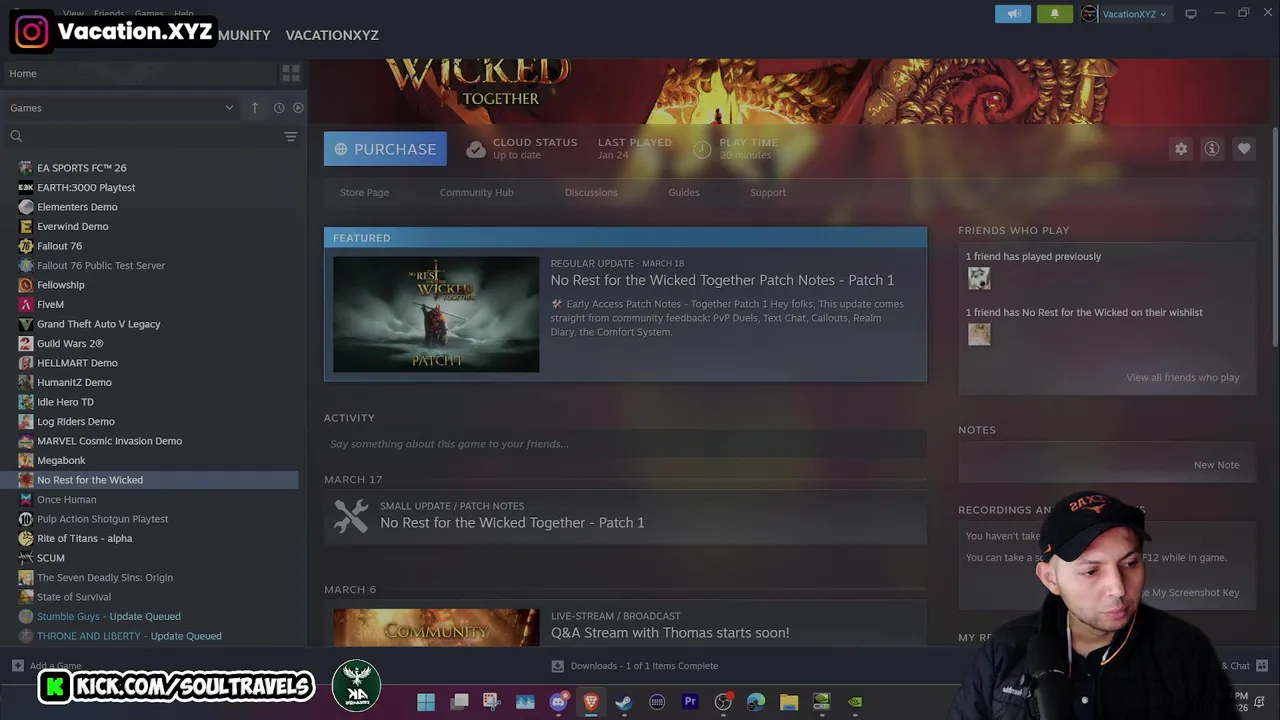Click the Patch 1 featured thumbnail

(x=436, y=314)
